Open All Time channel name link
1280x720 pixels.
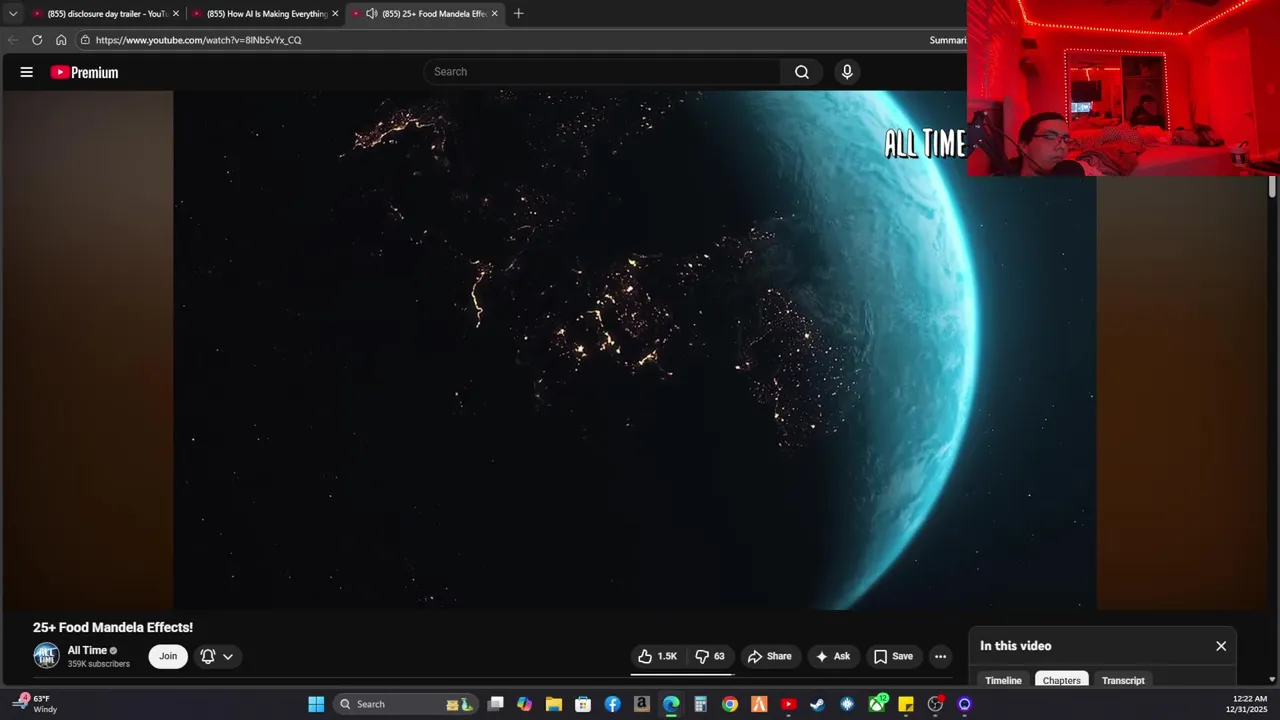coord(87,650)
